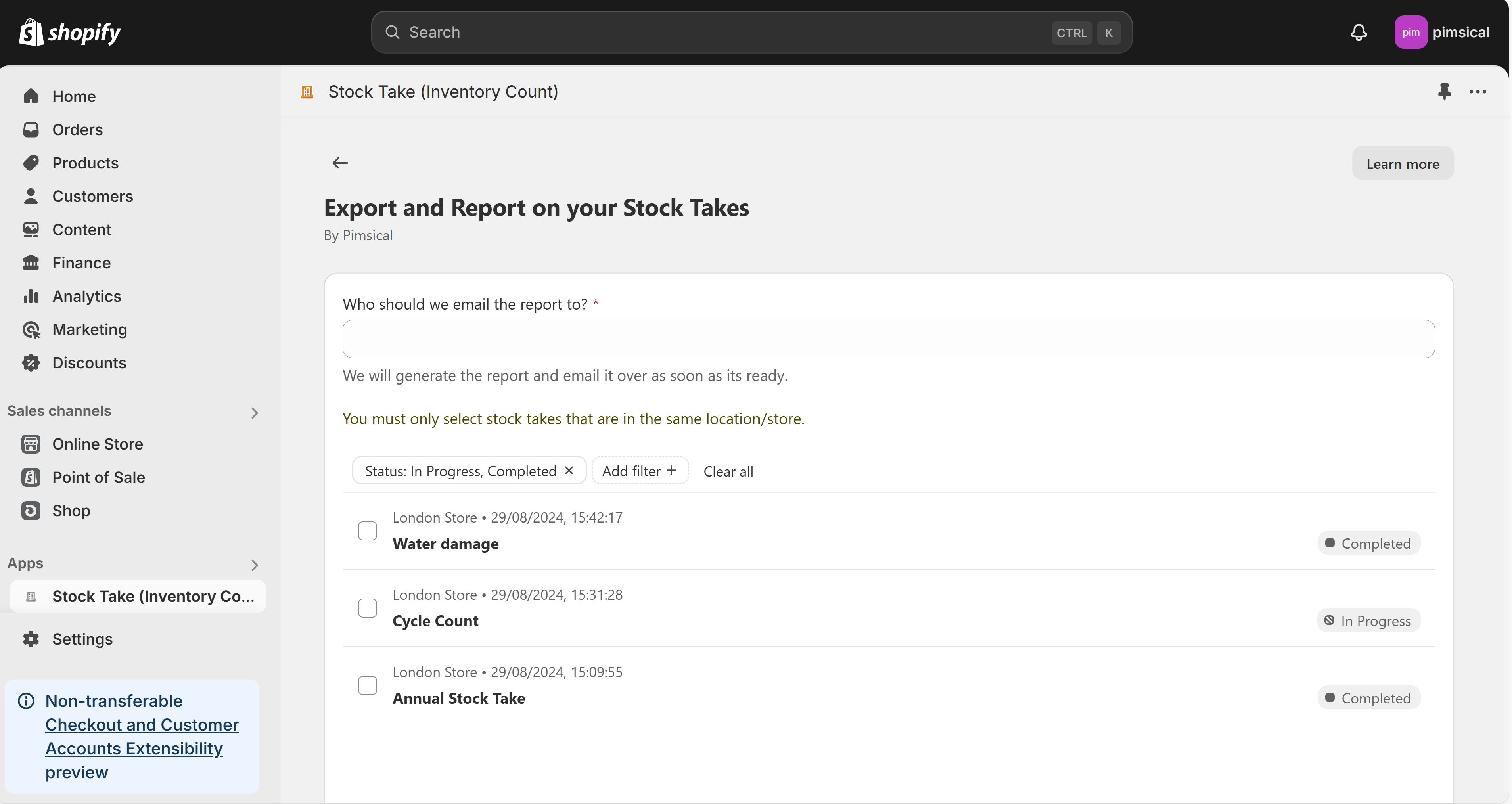Pin the Stock Take app

[x=1445, y=92]
